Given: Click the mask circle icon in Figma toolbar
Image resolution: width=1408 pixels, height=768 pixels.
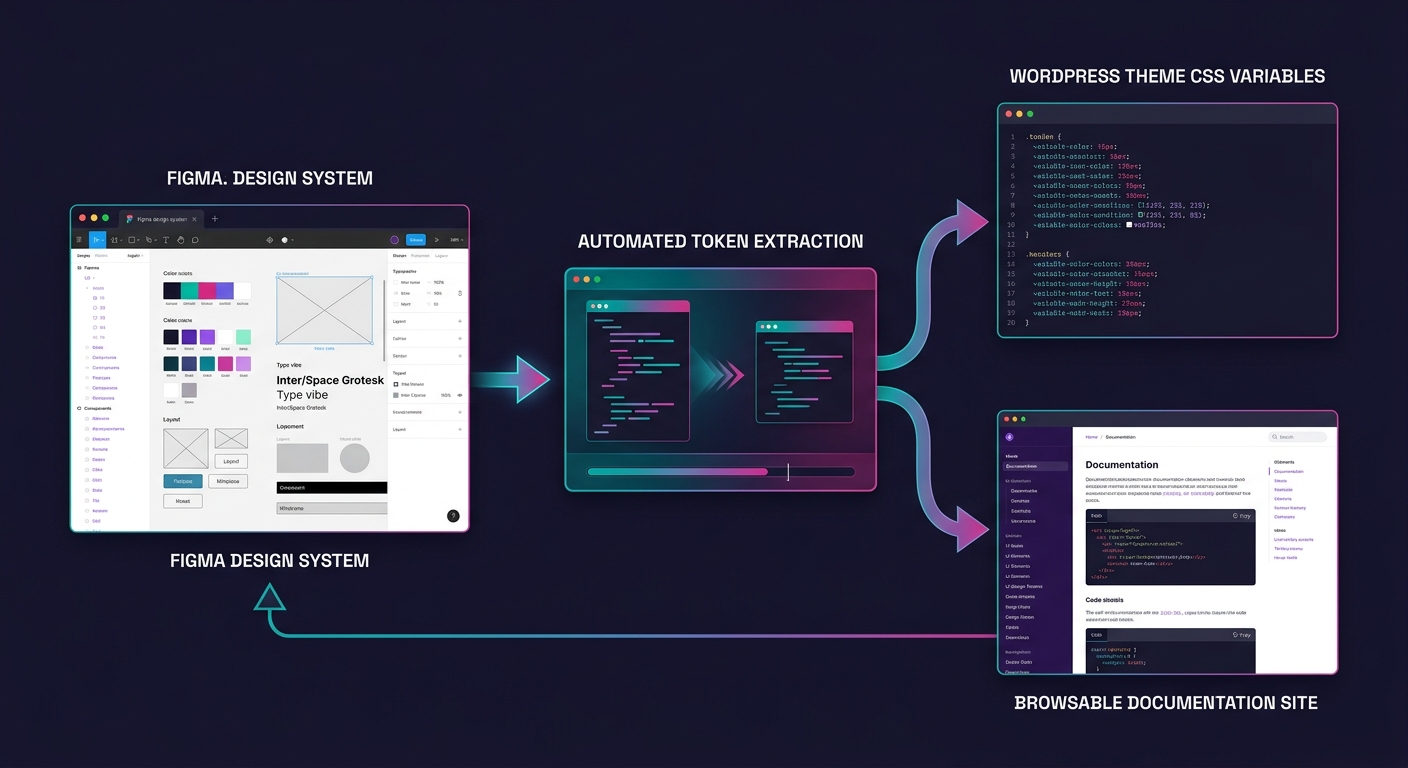Looking at the screenshot, I should pyautogui.click(x=285, y=240).
